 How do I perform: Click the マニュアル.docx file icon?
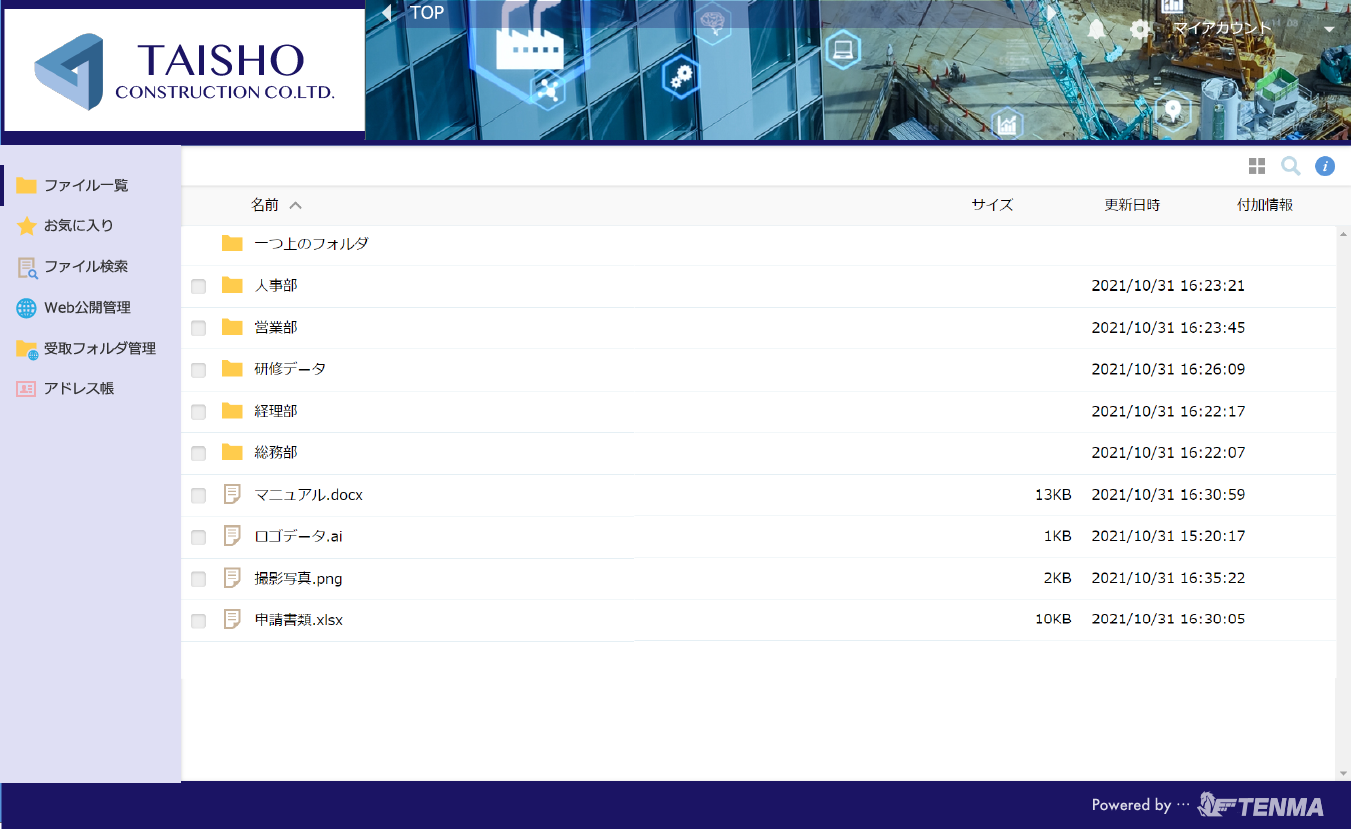(x=232, y=494)
